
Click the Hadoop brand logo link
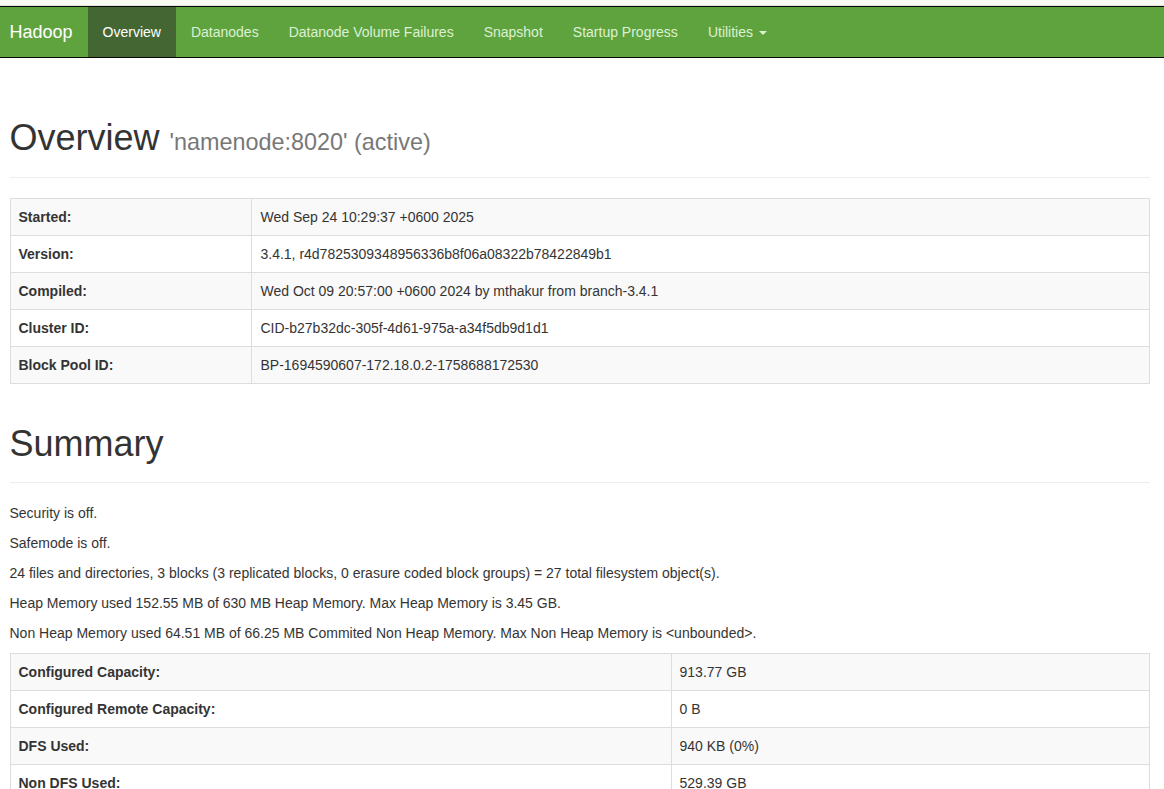[x=41, y=32]
